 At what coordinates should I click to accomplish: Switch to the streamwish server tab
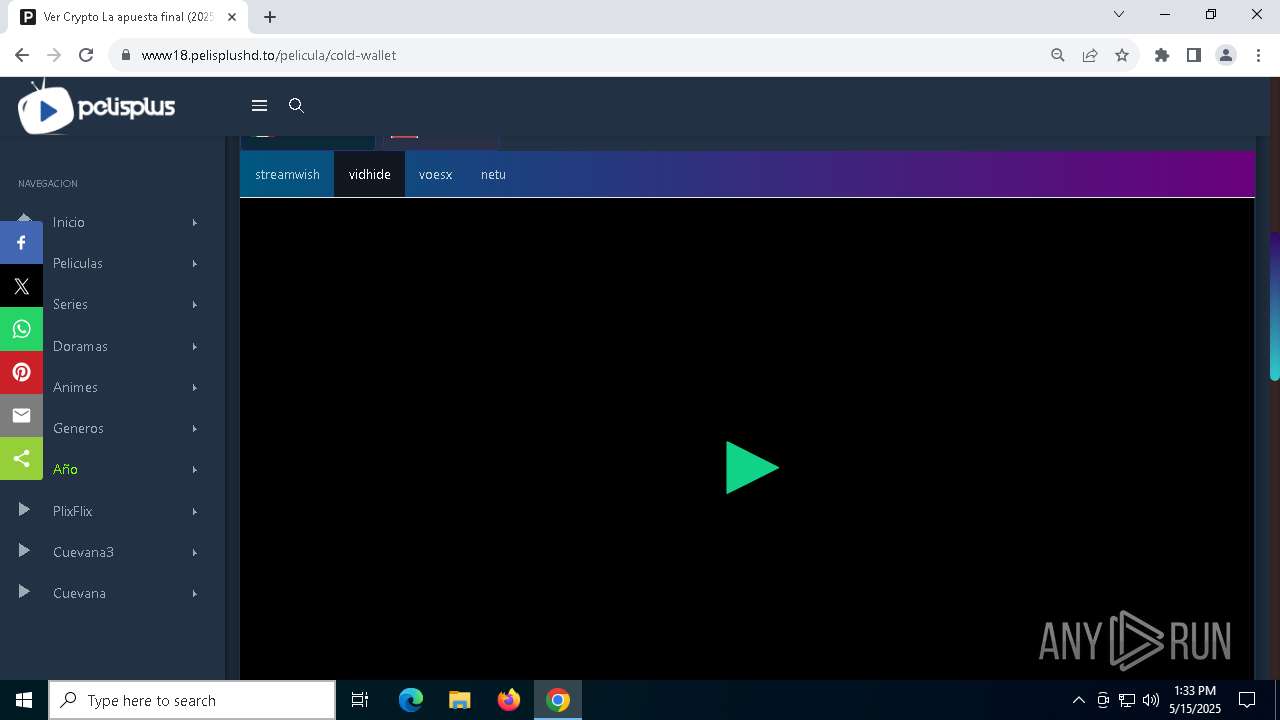[x=287, y=174]
